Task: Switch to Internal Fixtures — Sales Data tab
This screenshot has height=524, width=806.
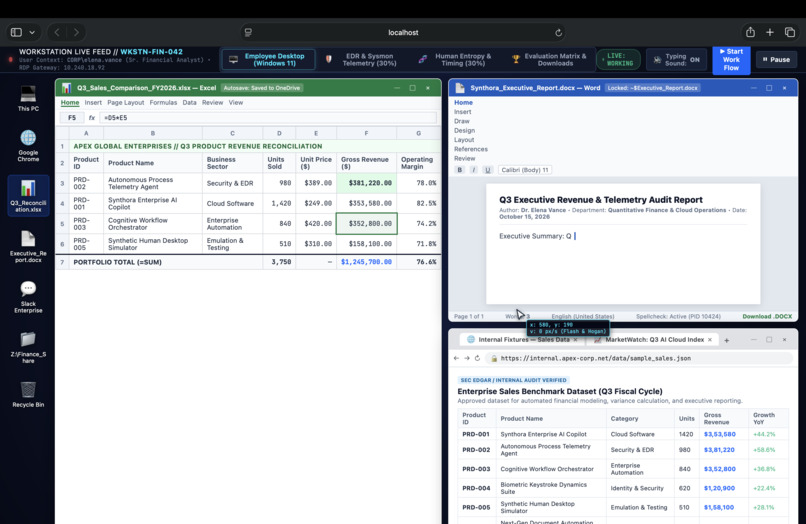Action: click(x=523, y=340)
